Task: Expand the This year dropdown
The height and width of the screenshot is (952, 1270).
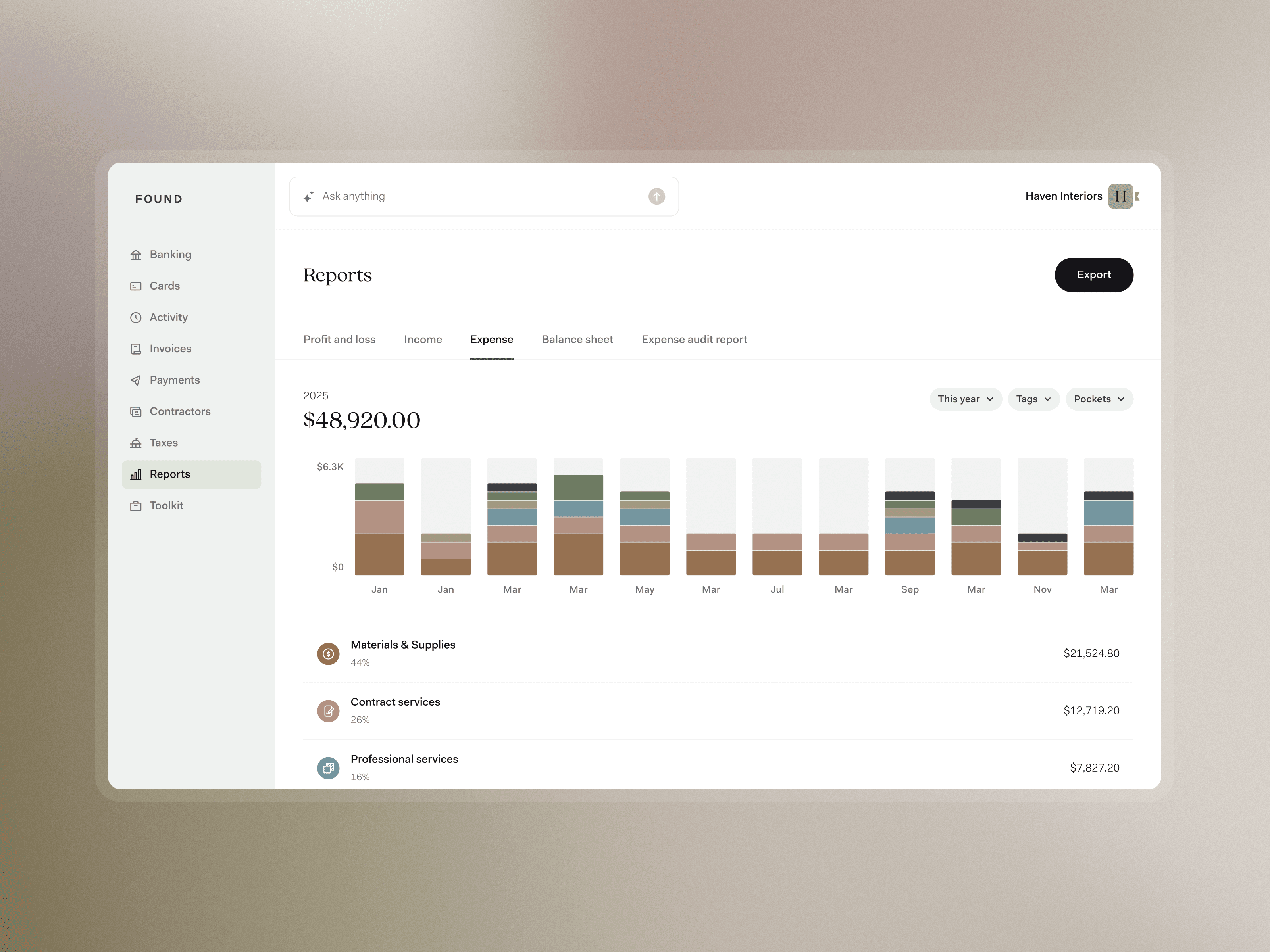Action: tap(965, 399)
